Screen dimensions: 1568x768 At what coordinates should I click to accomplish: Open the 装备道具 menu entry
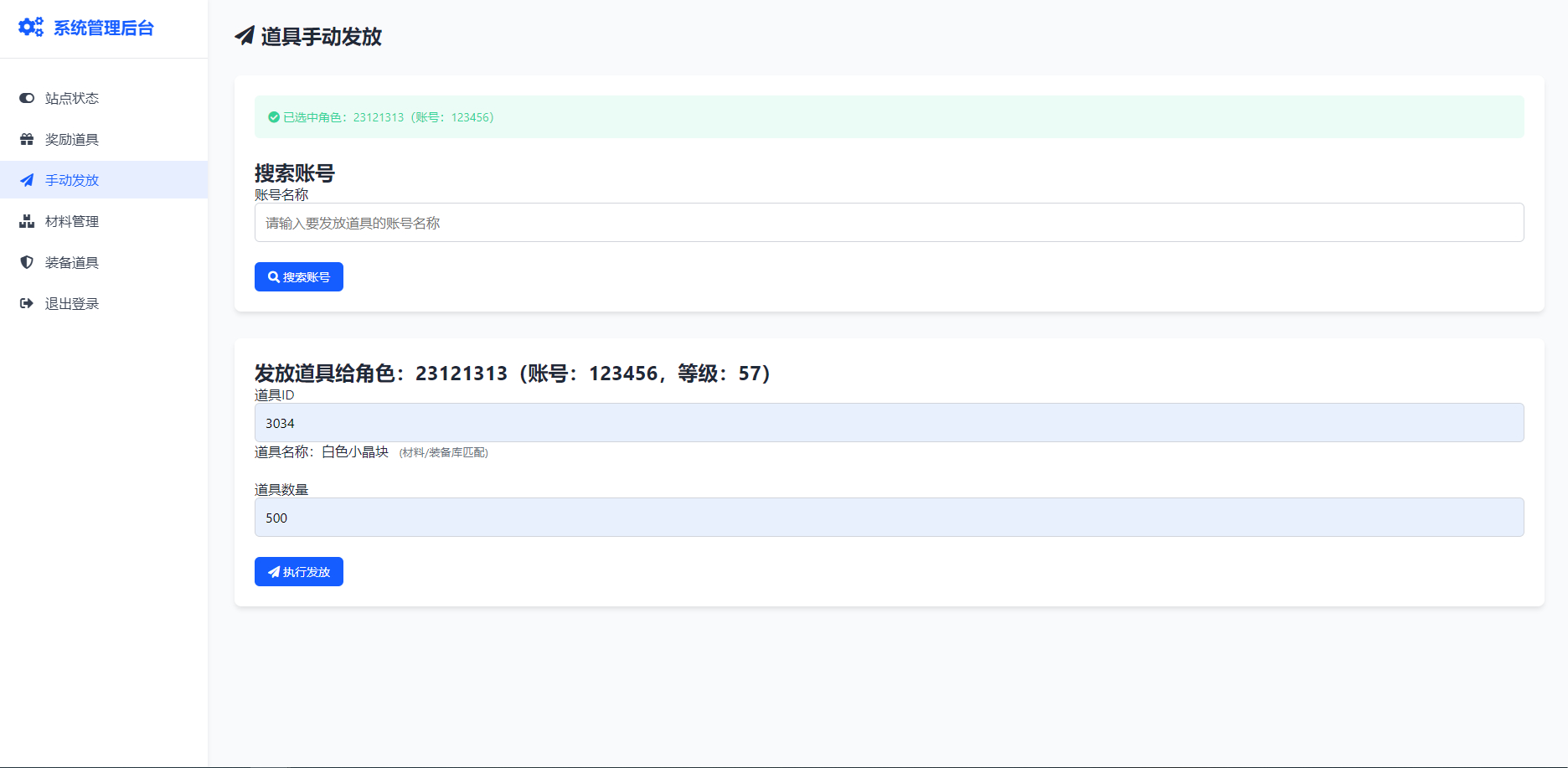coord(72,262)
